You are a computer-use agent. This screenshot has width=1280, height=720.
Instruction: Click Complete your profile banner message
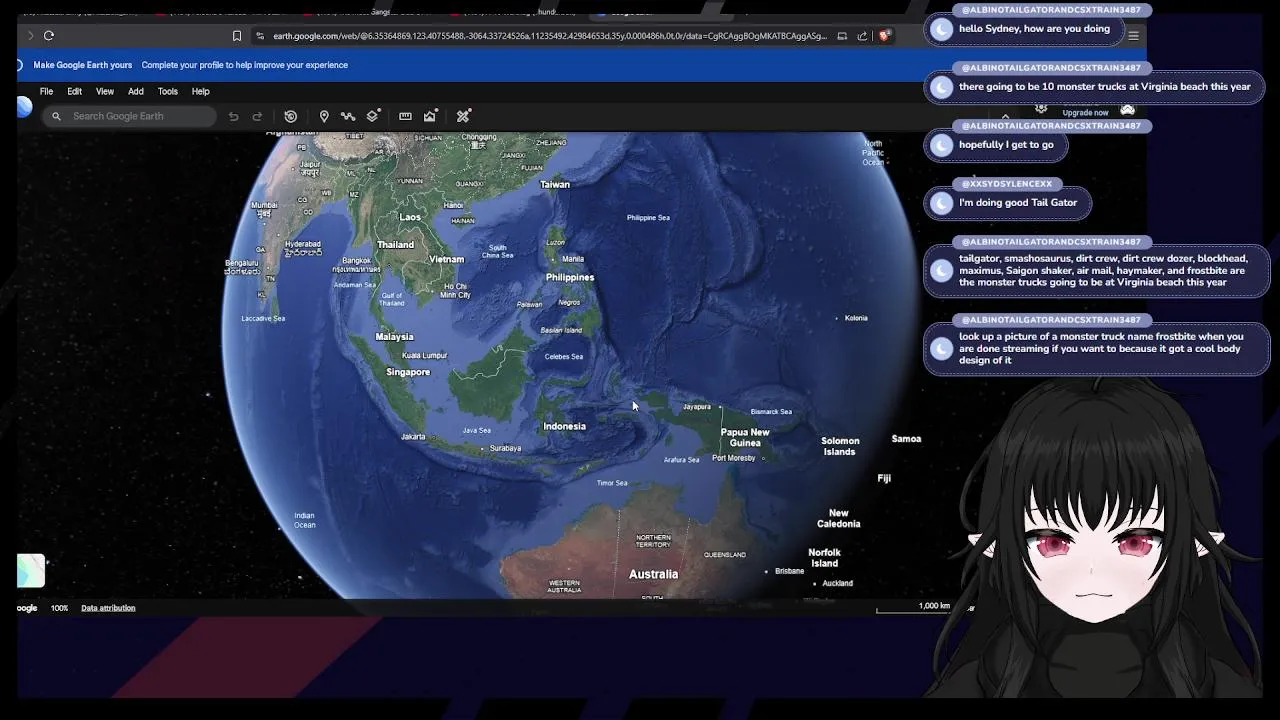(245, 65)
